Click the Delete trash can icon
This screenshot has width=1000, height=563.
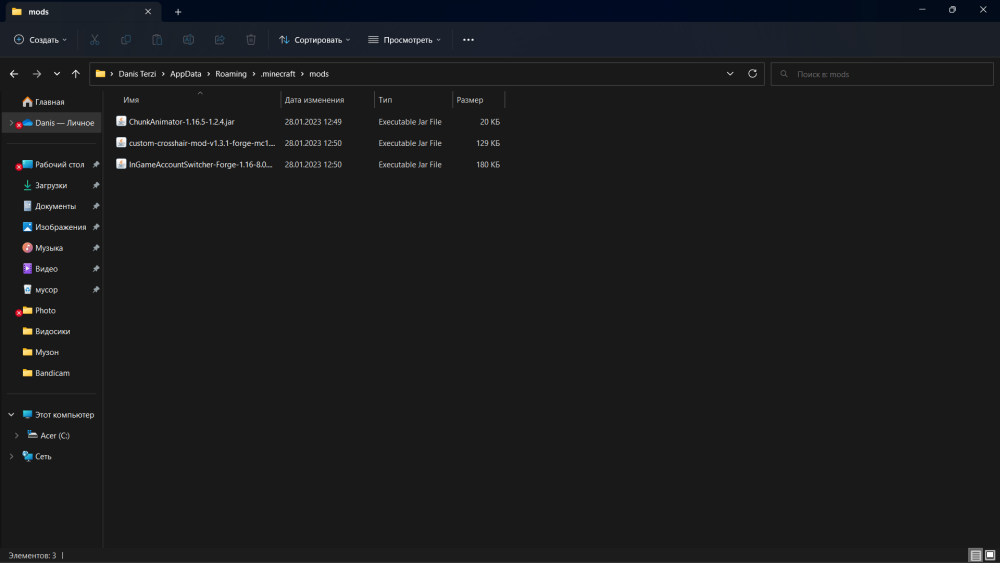tap(251, 40)
